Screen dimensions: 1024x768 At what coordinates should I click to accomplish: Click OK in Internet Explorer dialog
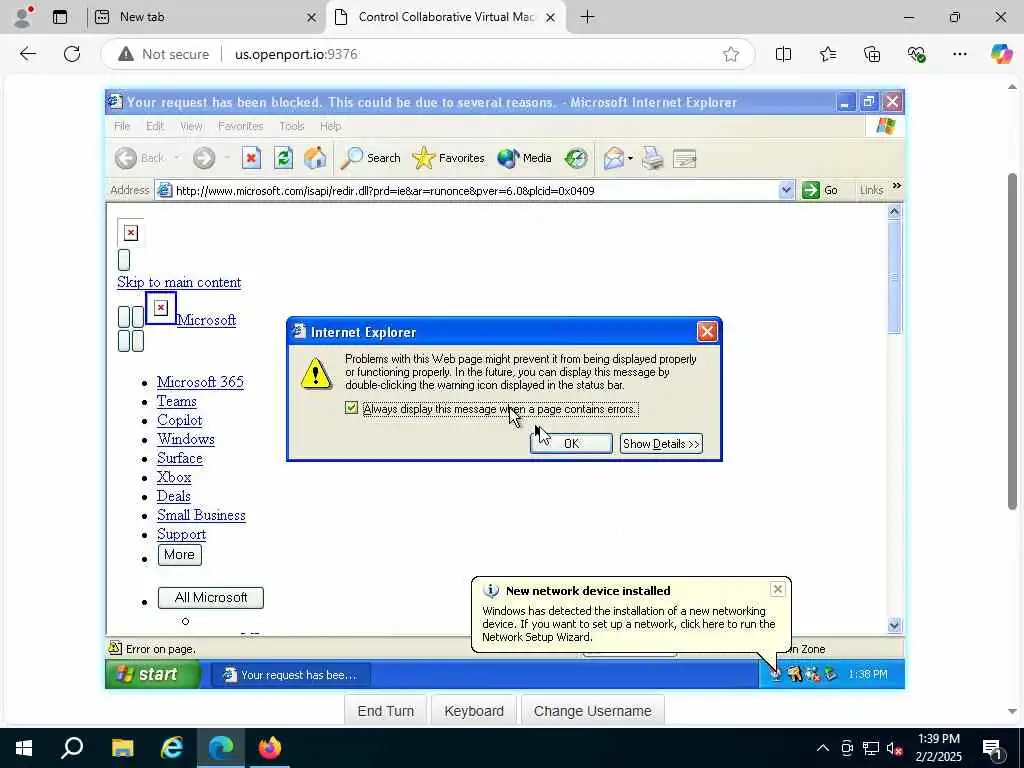571,443
